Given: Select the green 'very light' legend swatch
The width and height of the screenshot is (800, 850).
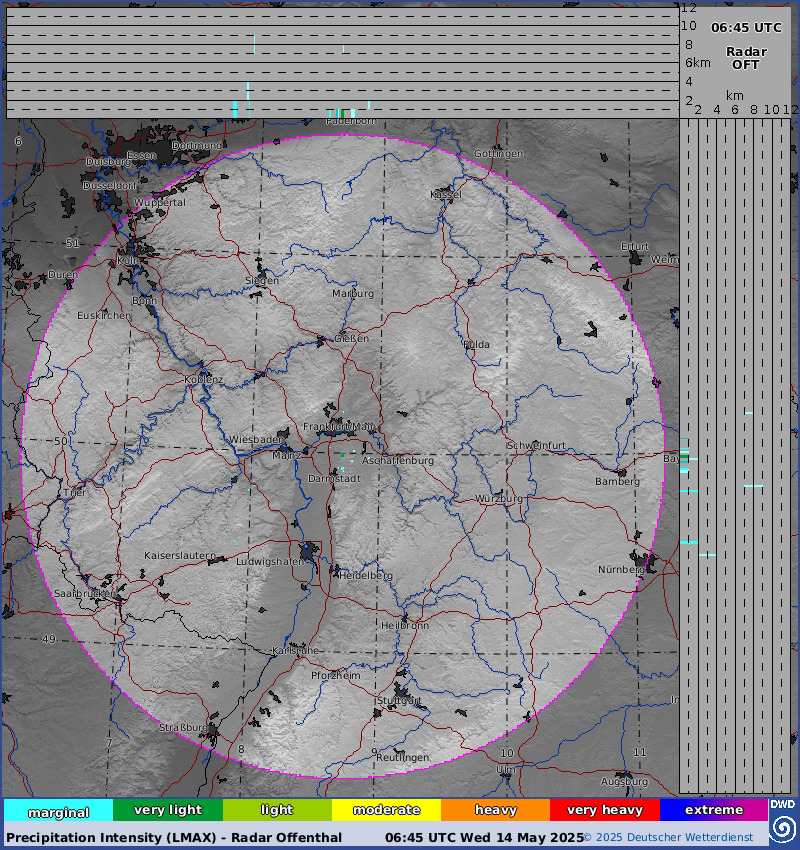Looking at the screenshot, I should (x=168, y=810).
